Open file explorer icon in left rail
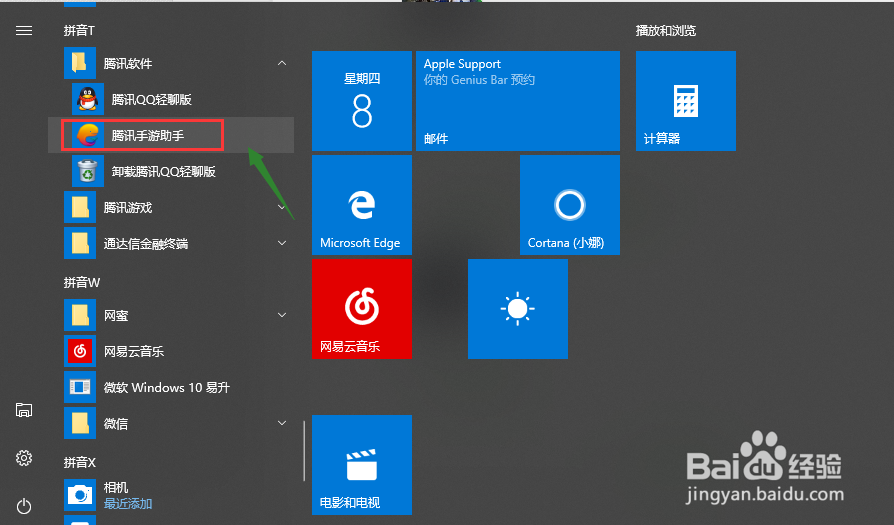The image size is (894, 525). coord(24,410)
